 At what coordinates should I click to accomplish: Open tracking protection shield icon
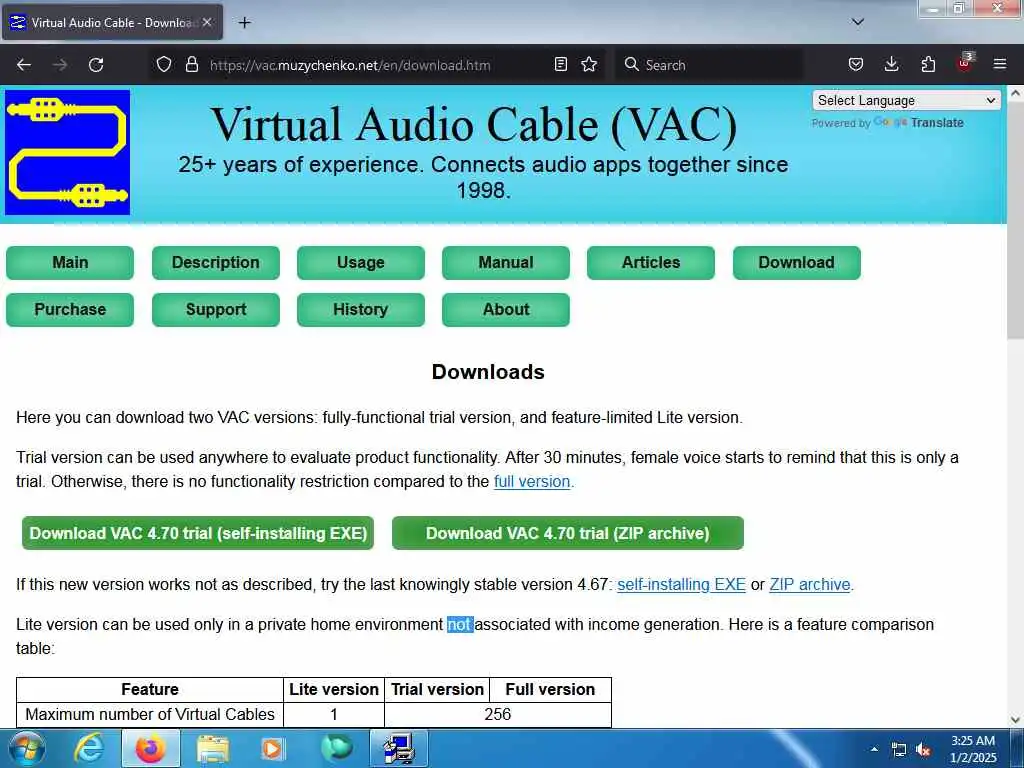pos(164,65)
